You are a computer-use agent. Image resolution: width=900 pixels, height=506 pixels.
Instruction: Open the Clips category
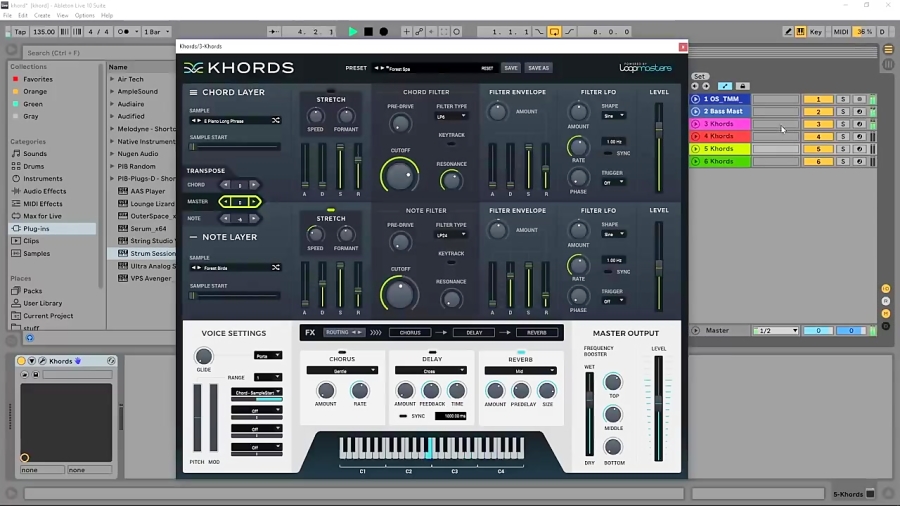tap(31, 241)
